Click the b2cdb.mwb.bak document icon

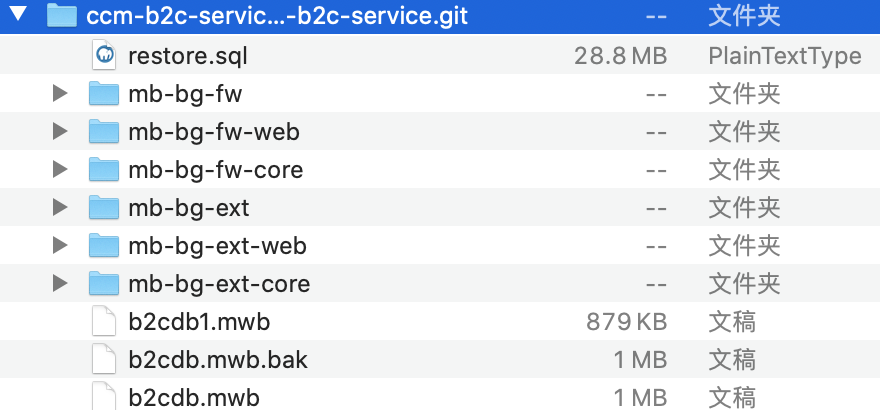pyautogui.click(x=104, y=359)
